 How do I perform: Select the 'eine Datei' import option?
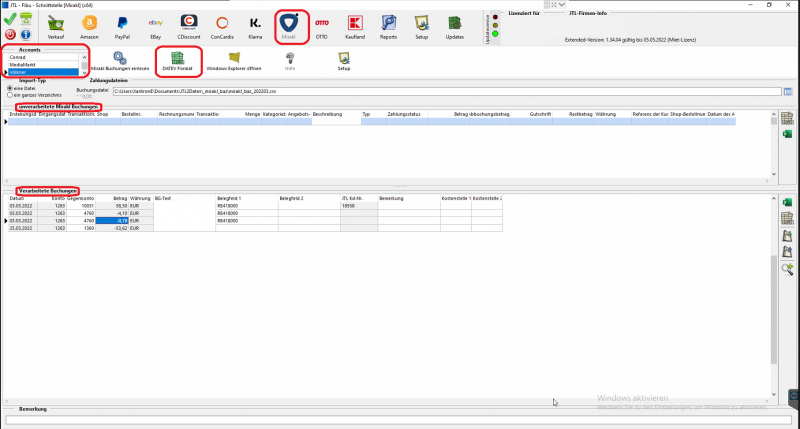coord(9,89)
